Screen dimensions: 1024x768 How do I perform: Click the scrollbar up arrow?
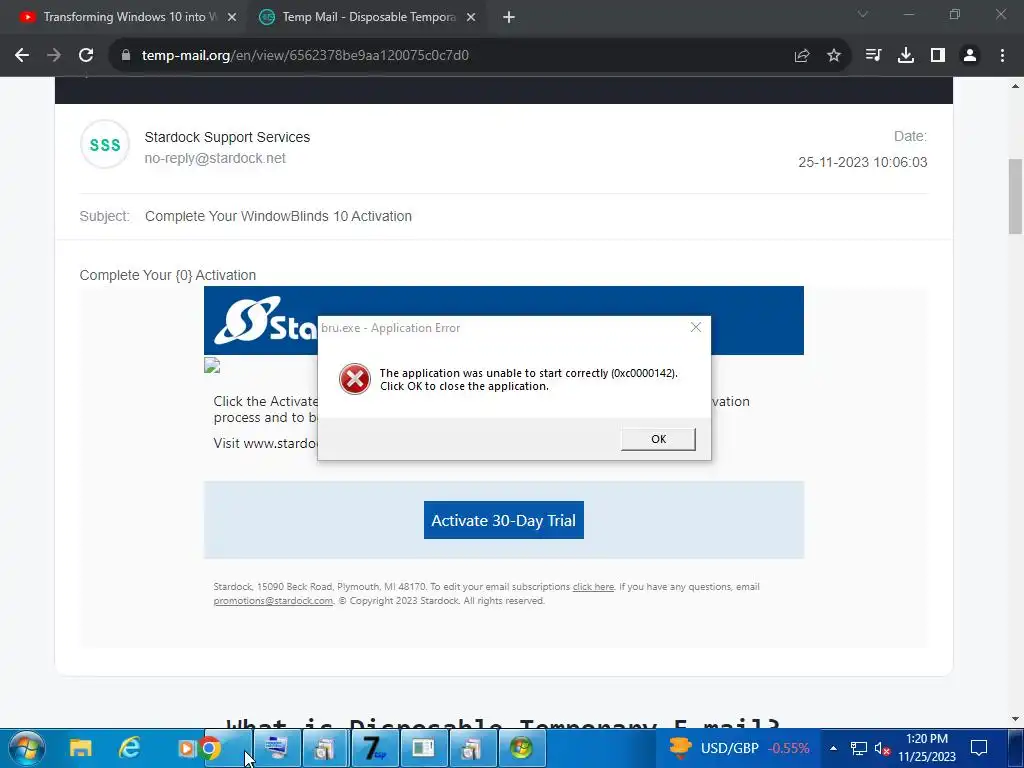(1016, 86)
